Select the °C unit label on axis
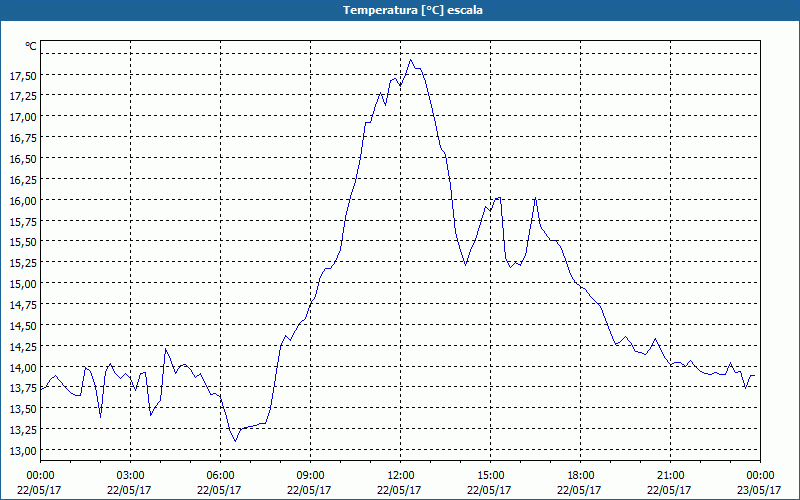The width and height of the screenshot is (800, 500). 31,46
